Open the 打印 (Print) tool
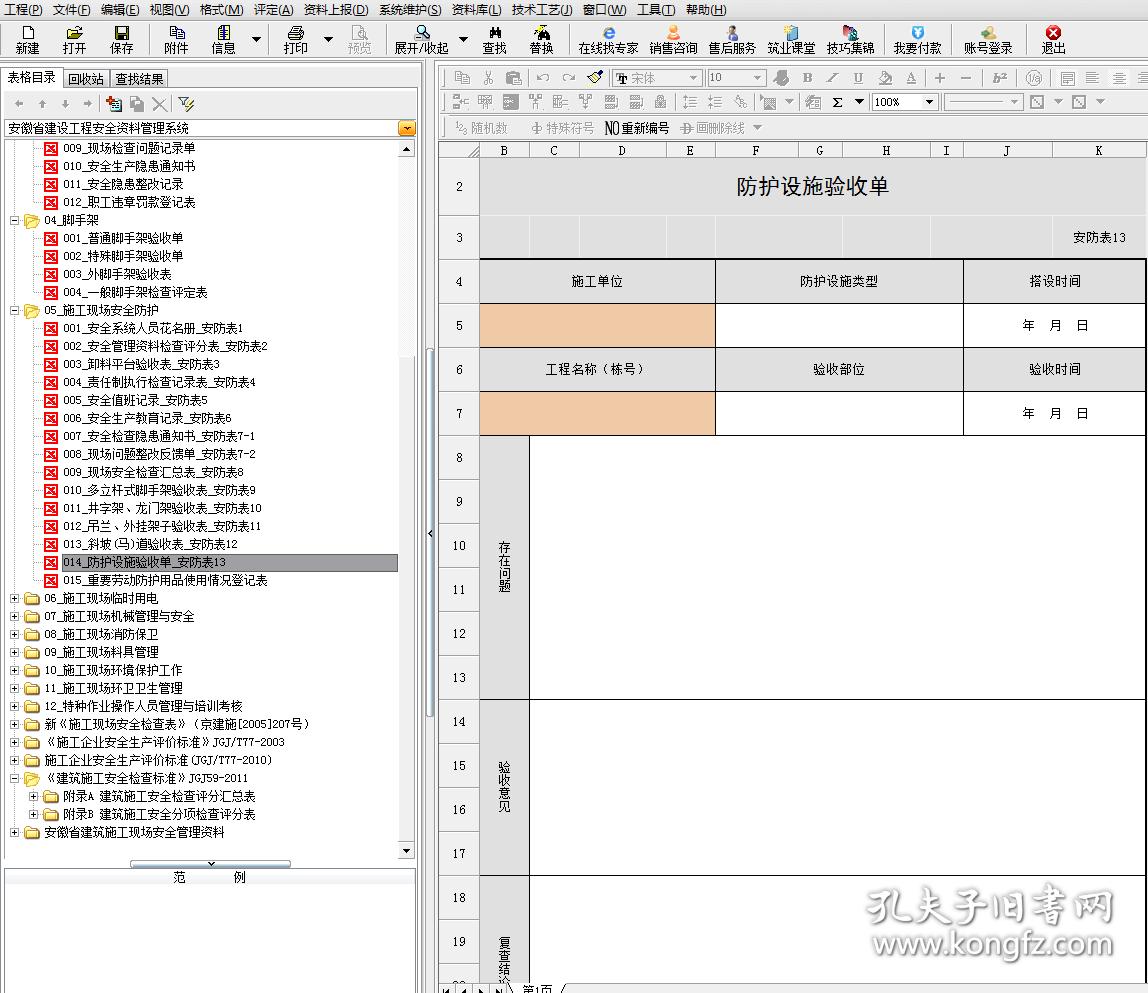 click(x=295, y=39)
